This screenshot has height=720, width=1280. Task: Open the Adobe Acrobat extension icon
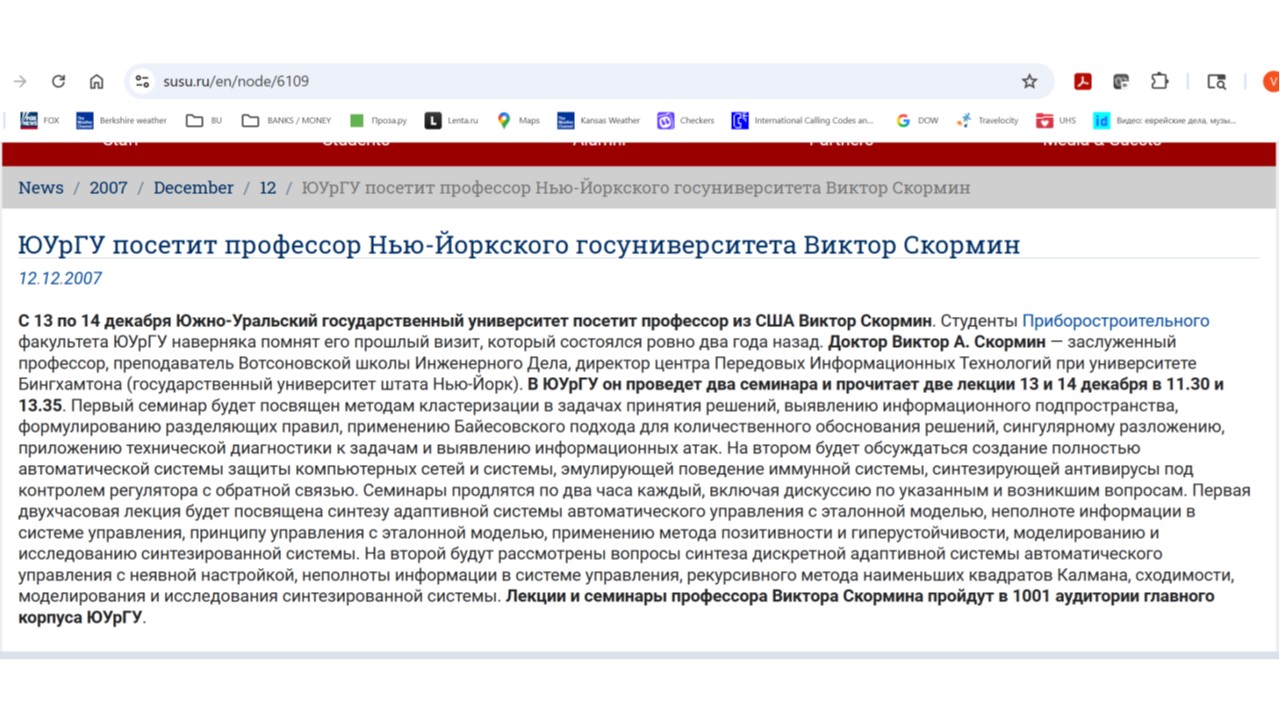coord(1082,82)
